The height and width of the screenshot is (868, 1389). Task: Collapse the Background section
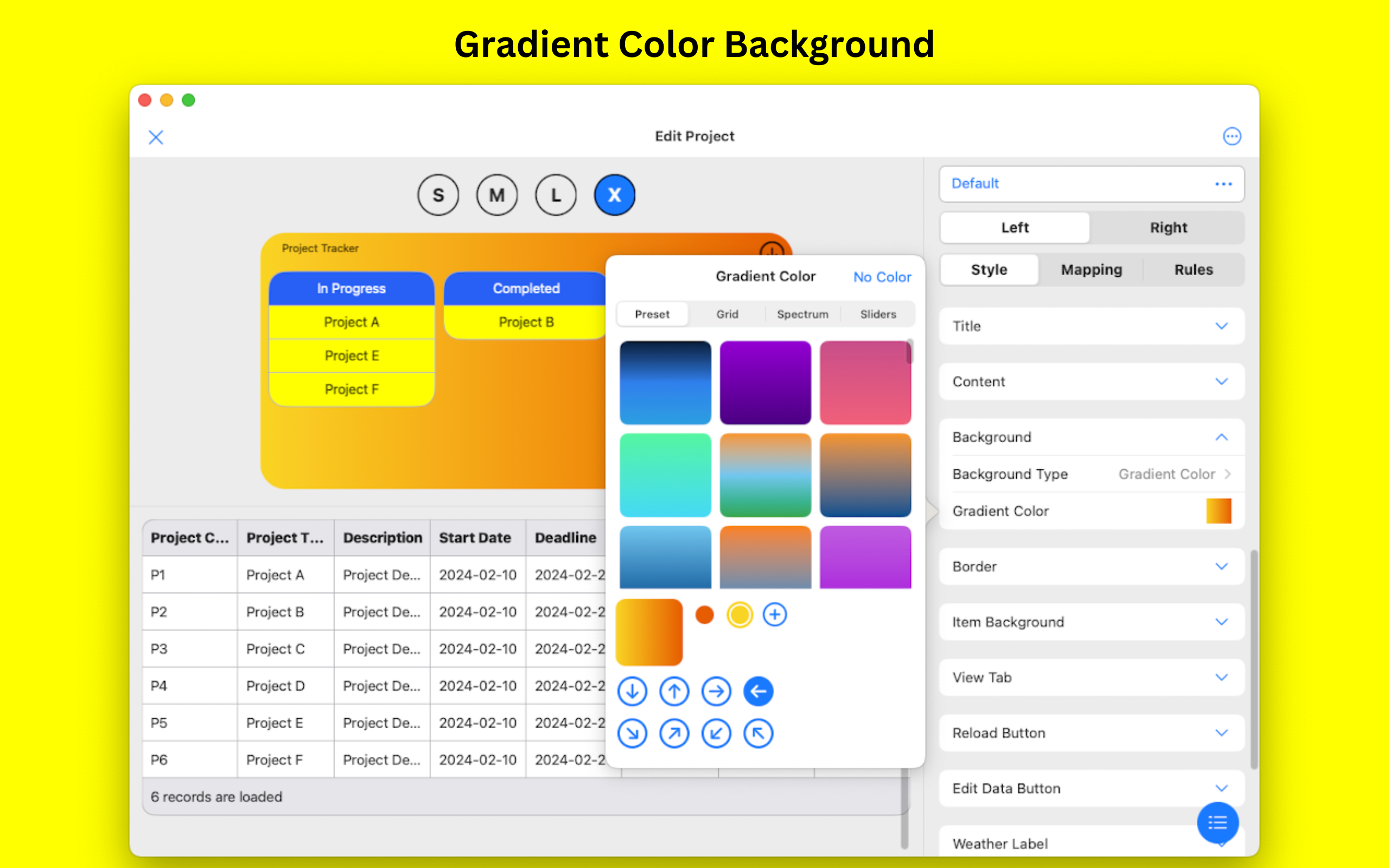pyautogui.click(x=1092, y=437)
